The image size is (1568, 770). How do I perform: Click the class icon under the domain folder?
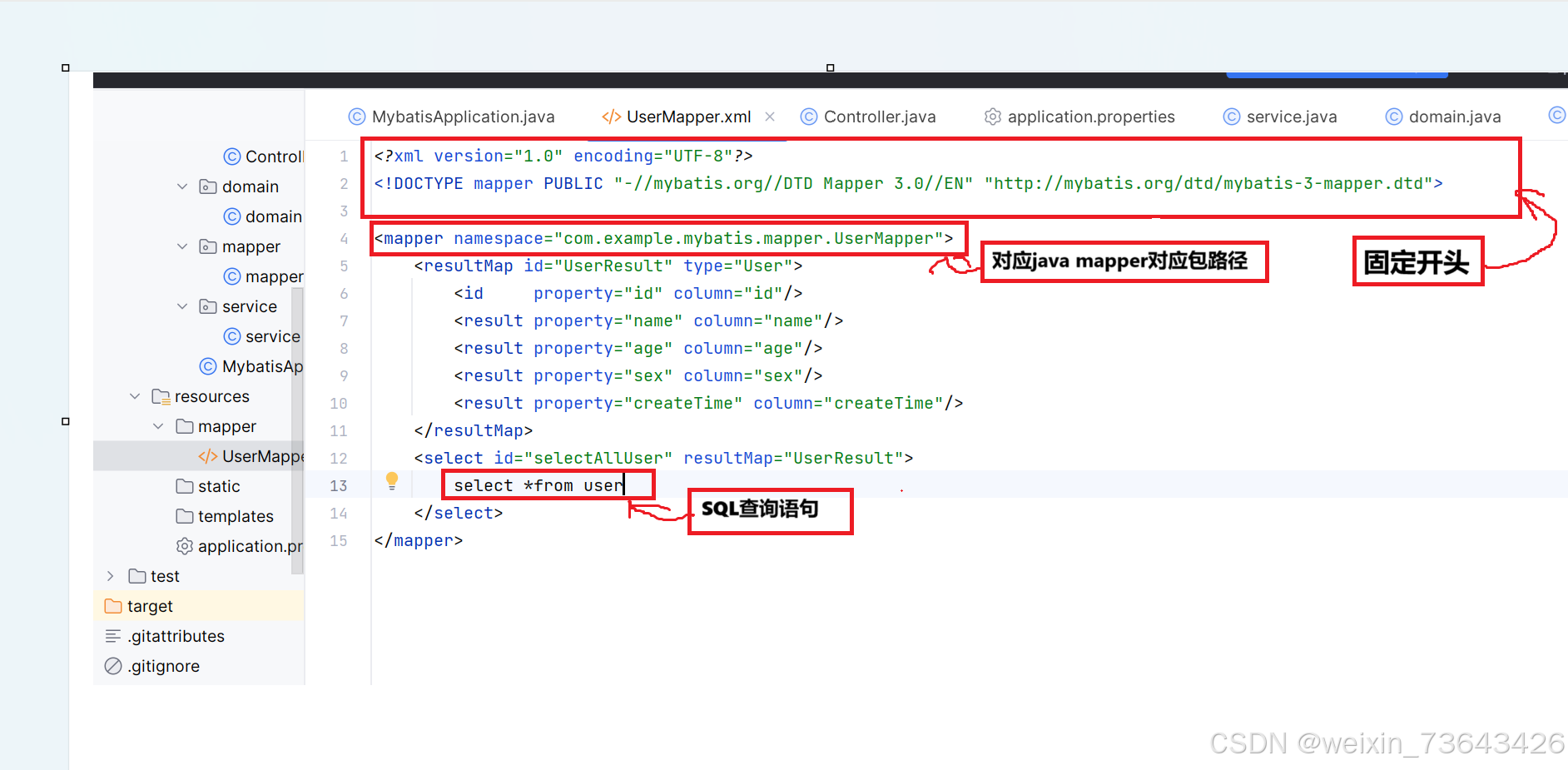pos(231,216)
